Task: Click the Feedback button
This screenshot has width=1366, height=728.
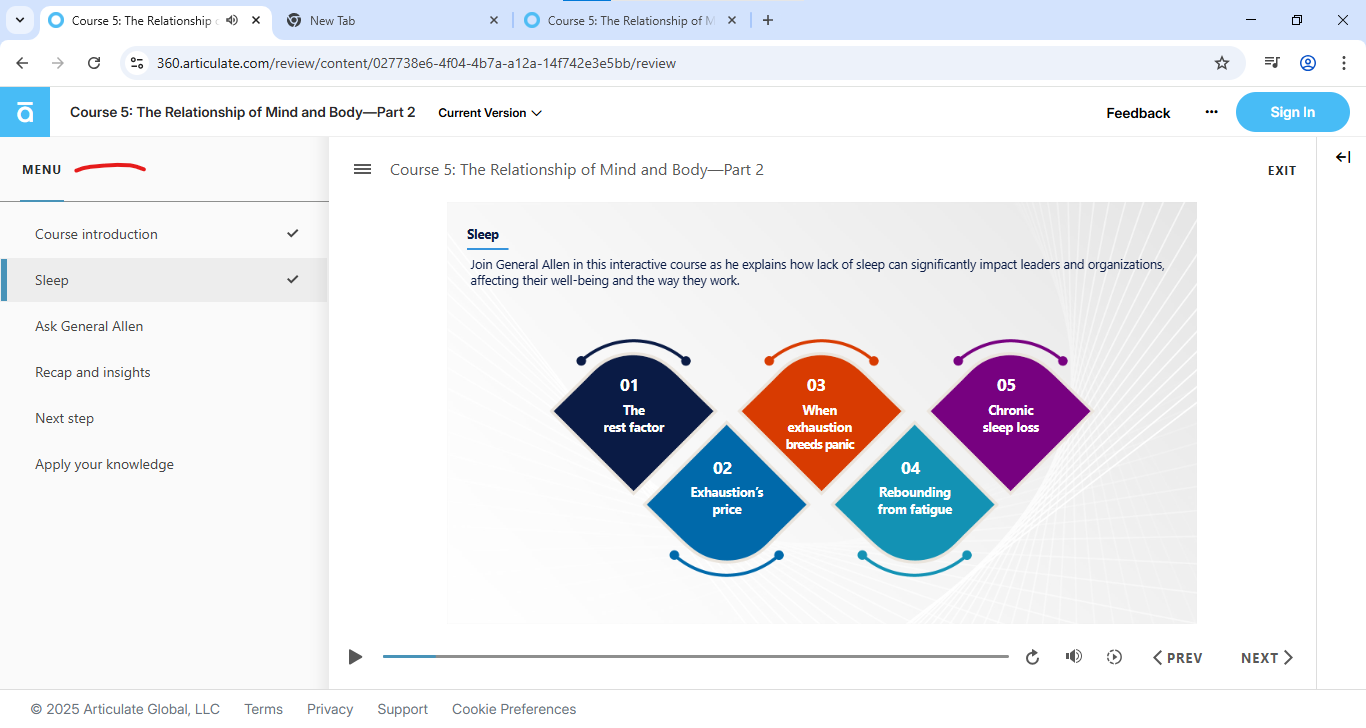Action: tap(1138, 113)
